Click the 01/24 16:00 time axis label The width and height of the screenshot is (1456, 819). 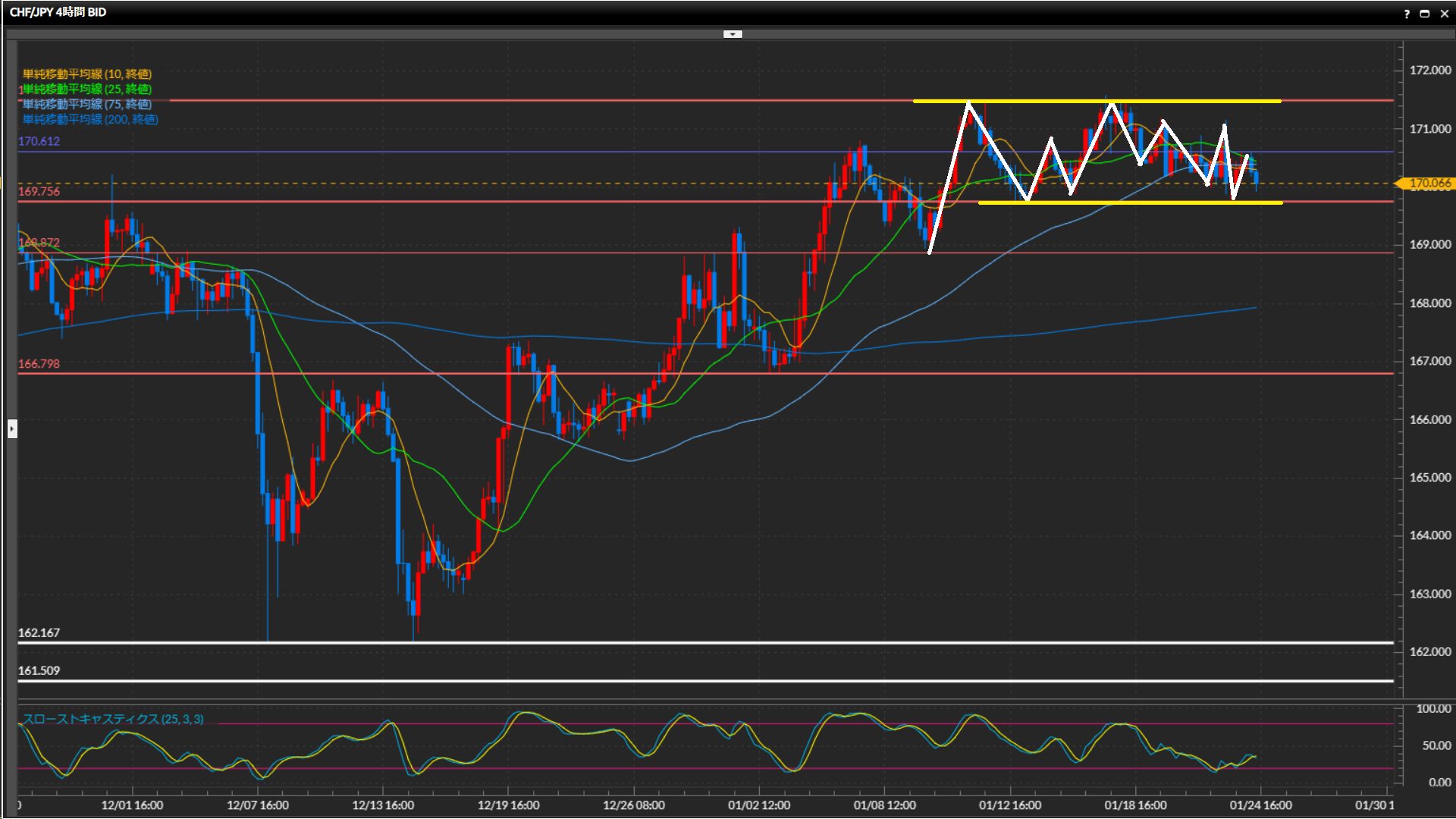(x=1260, y=805)
